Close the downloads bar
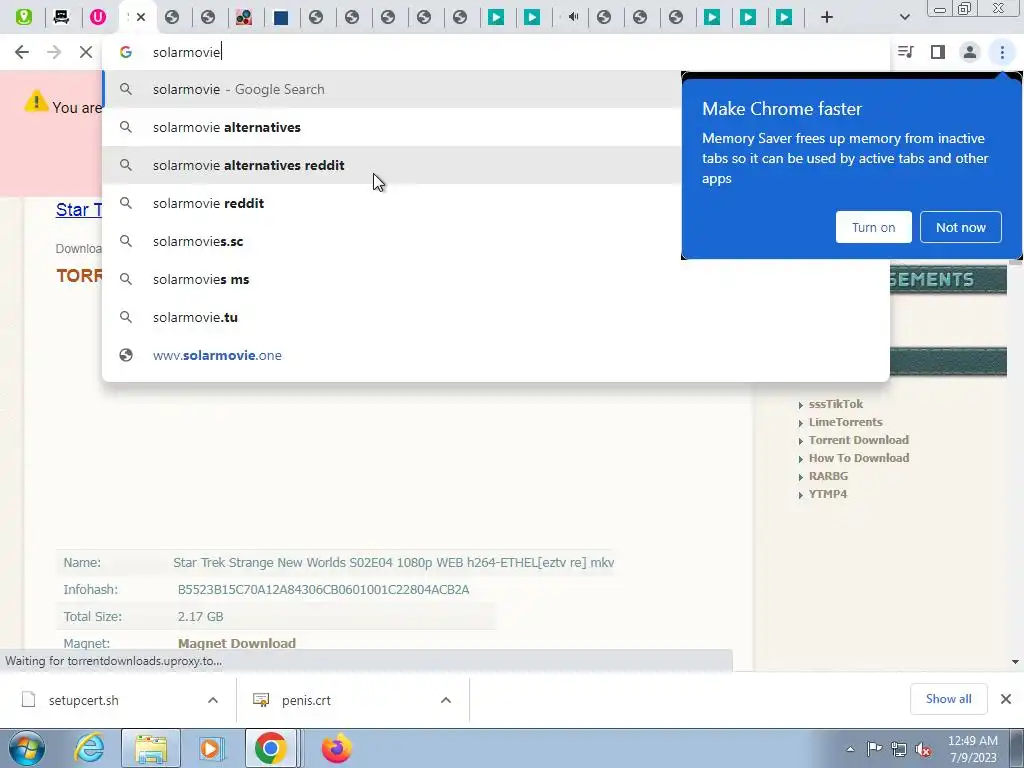Screen dimensions: 1024x768 pyautogui.click(x=1006, y=699)
